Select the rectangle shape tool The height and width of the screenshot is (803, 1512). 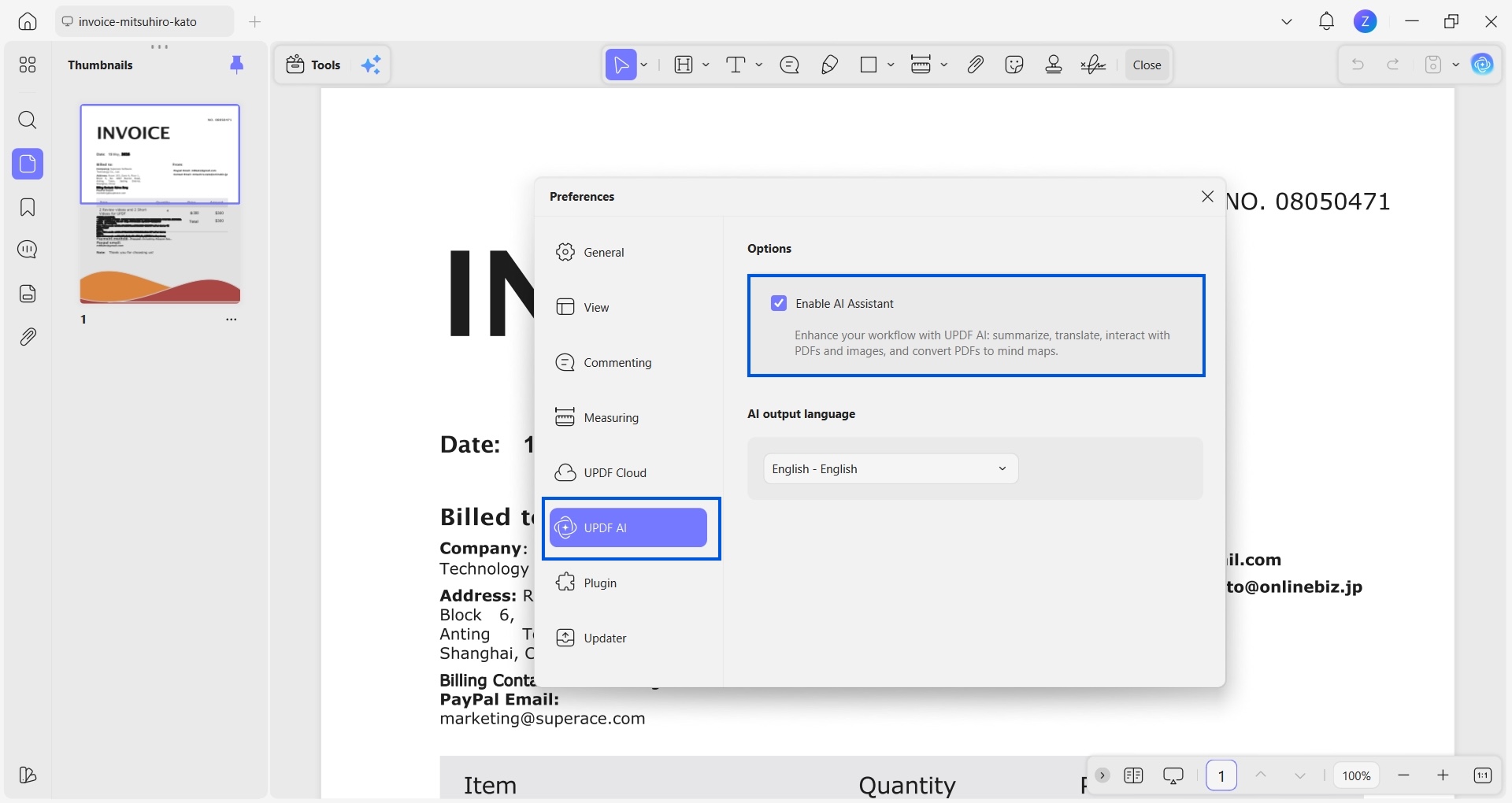coord(869,65)
